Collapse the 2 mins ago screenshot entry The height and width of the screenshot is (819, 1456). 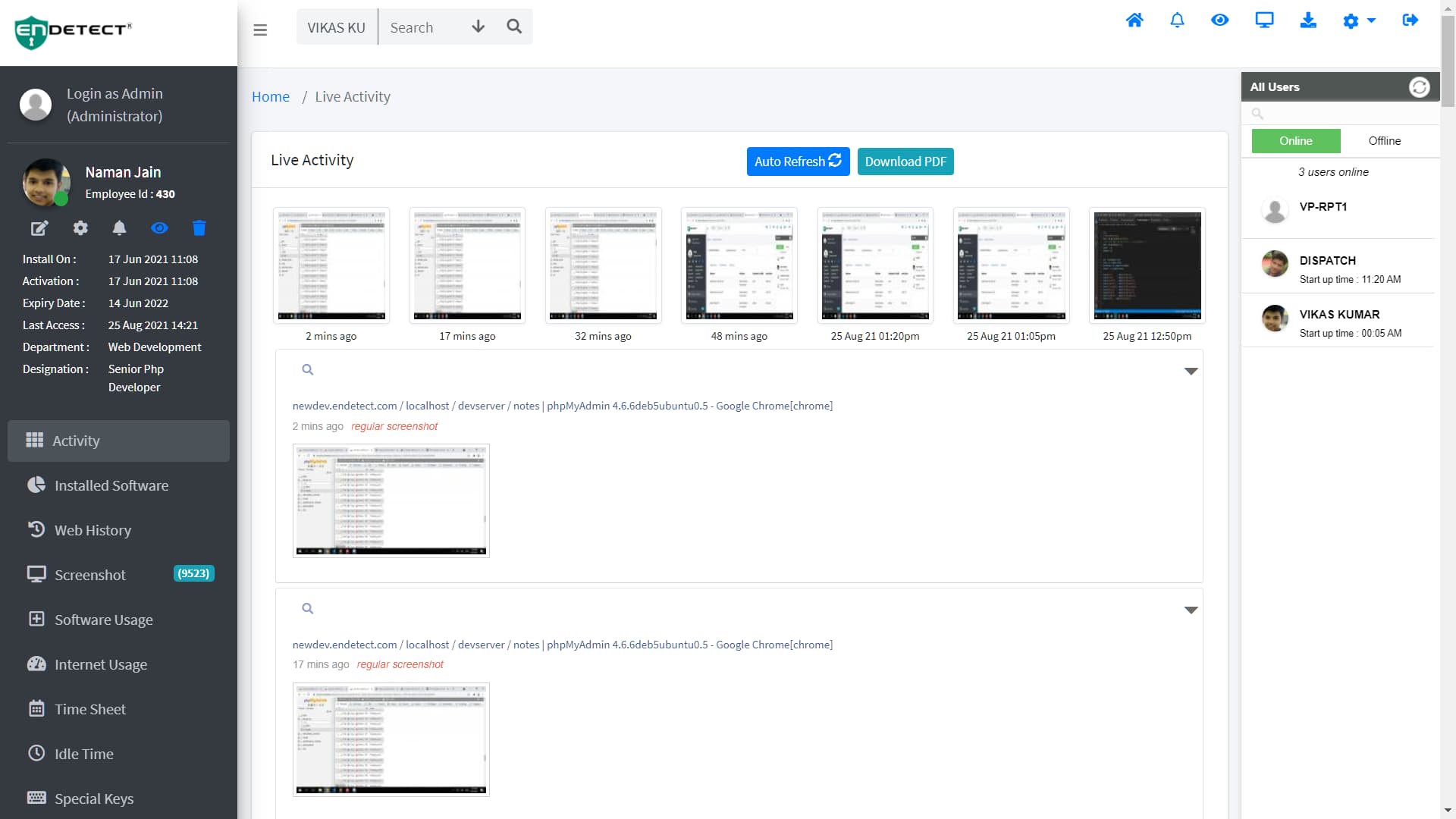tap(1191, 372)
